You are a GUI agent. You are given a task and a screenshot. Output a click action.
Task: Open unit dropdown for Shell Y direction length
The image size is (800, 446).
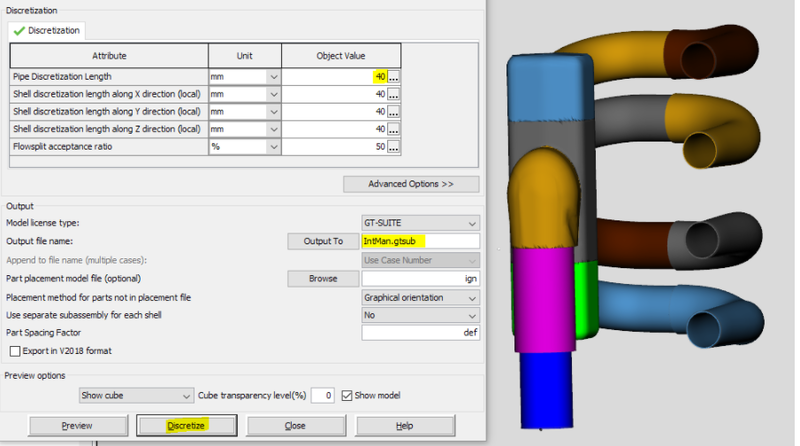tap(274, 112)
